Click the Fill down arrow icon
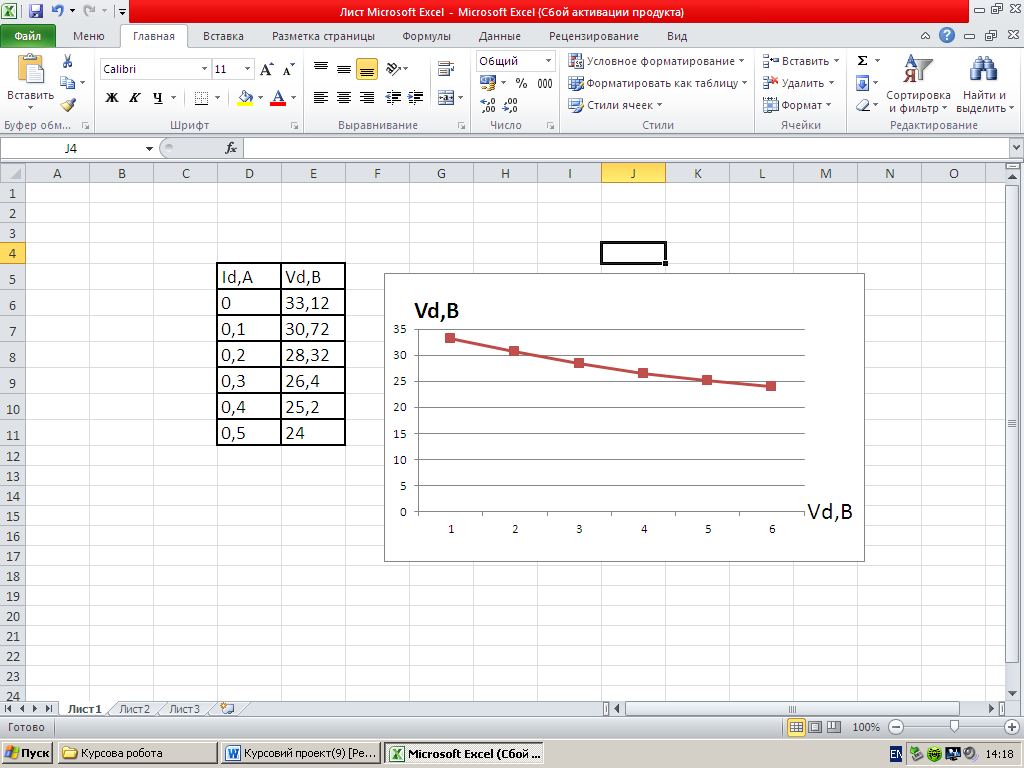 coord(862,83)
